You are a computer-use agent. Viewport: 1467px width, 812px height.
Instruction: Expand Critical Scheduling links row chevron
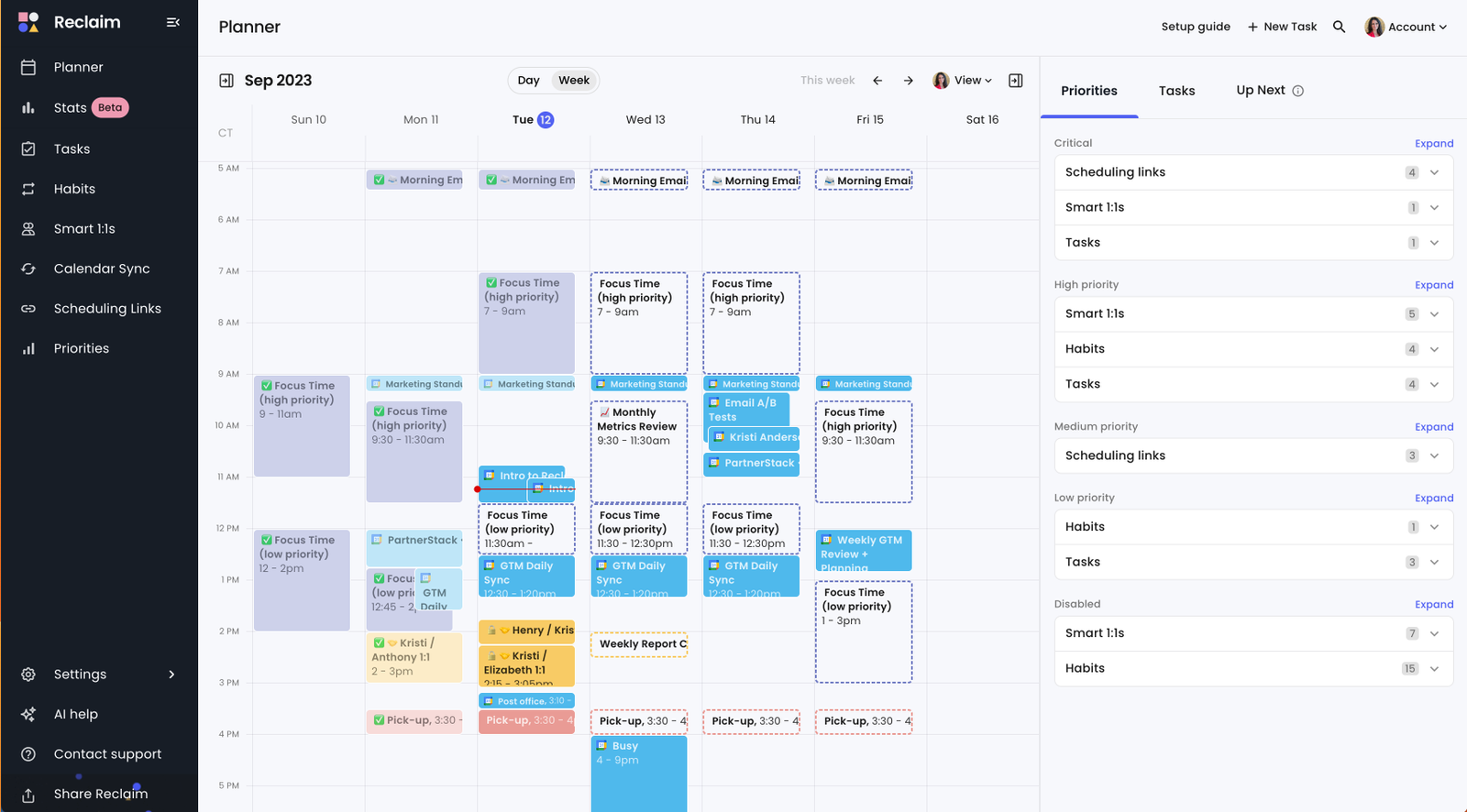tap(1434, 172)
